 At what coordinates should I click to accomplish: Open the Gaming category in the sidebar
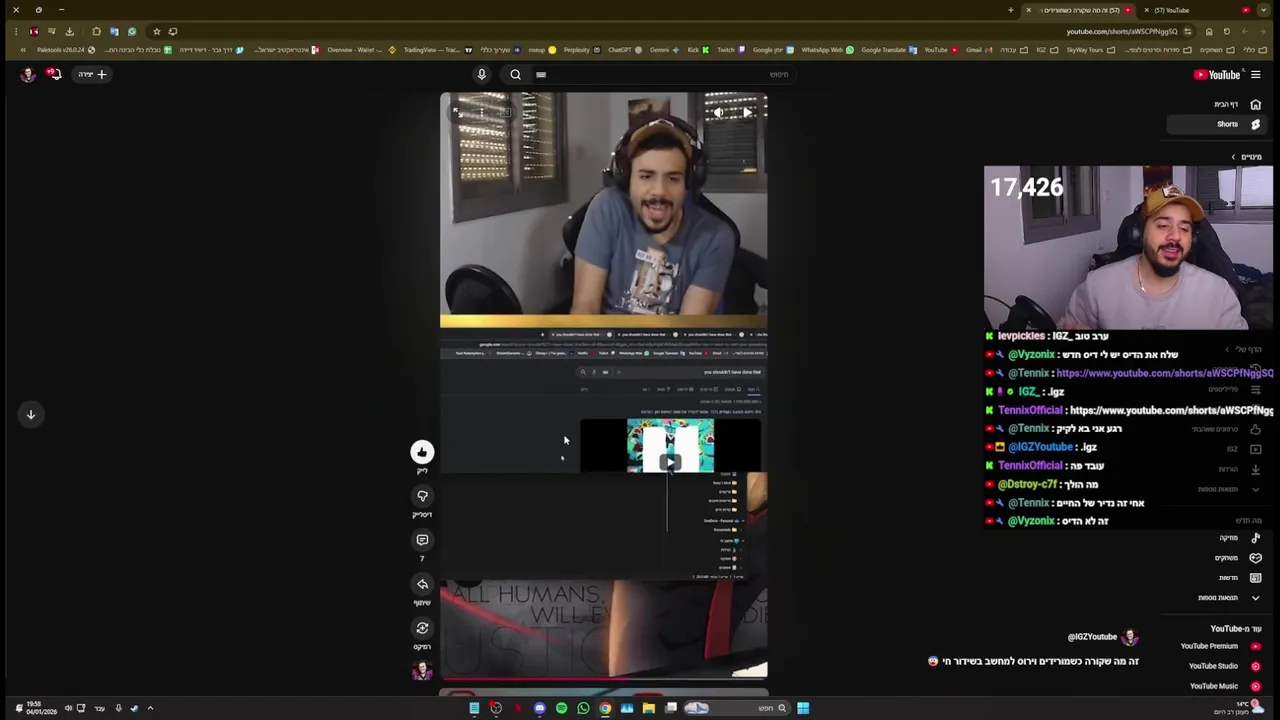click(x=1238, y=558)
